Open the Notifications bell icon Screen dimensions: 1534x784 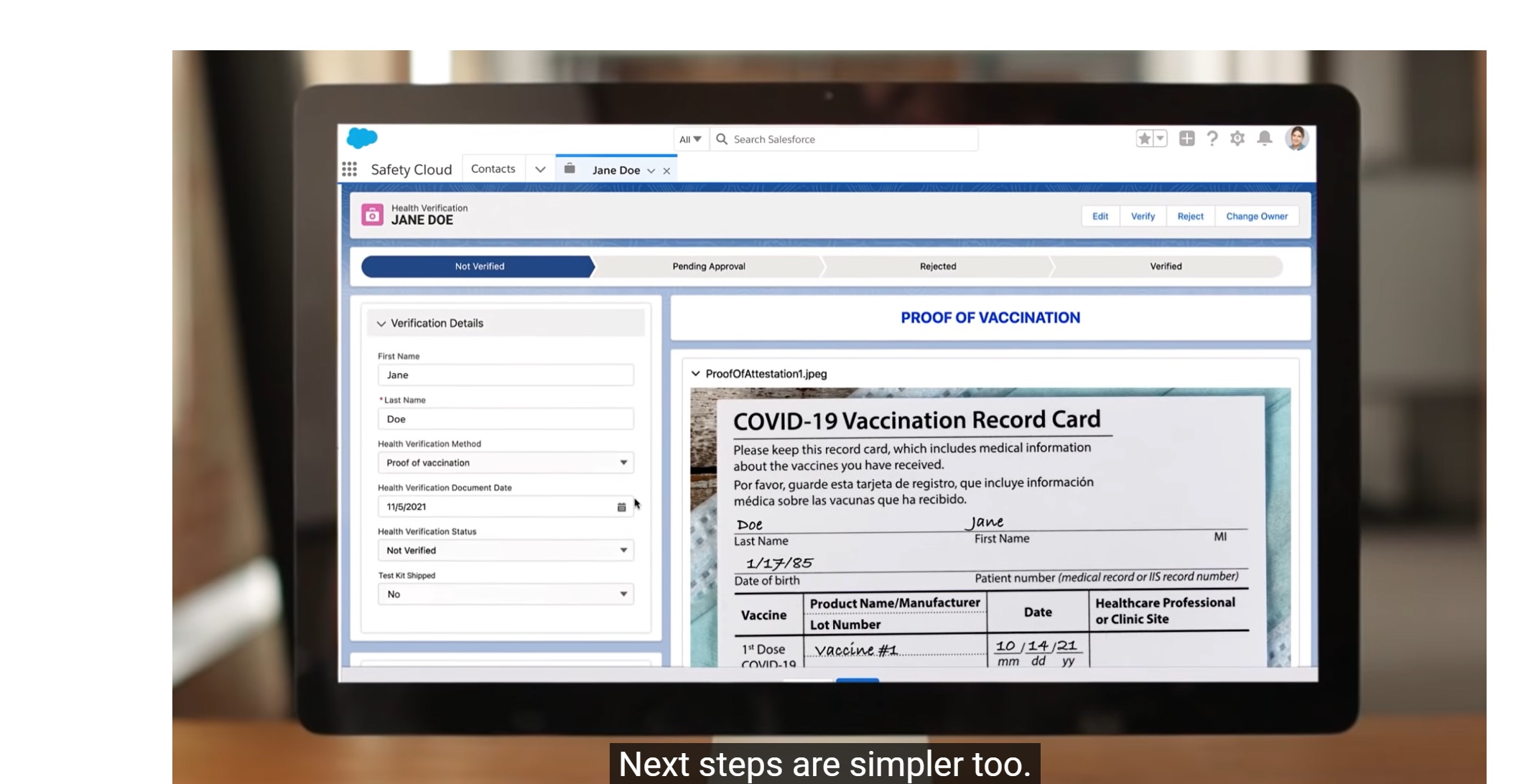tap(1265, 139)
